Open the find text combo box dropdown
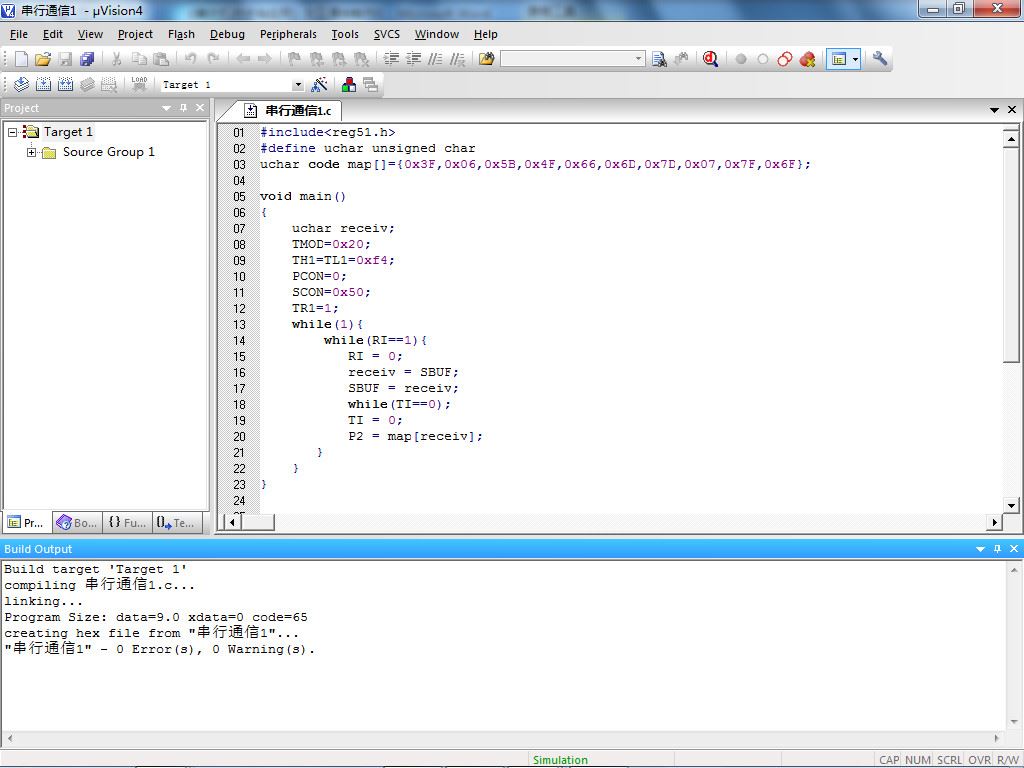This screenshot has width=1024, height=768. [638, 59]
